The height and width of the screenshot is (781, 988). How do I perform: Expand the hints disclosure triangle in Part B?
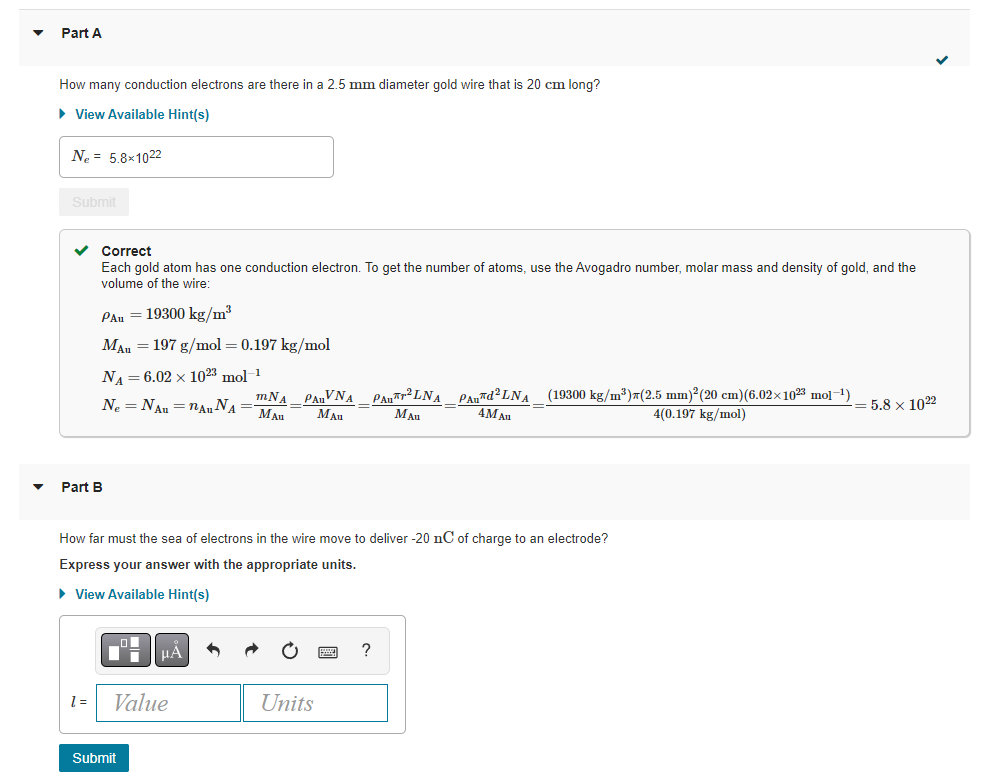(x=62, y=594)
